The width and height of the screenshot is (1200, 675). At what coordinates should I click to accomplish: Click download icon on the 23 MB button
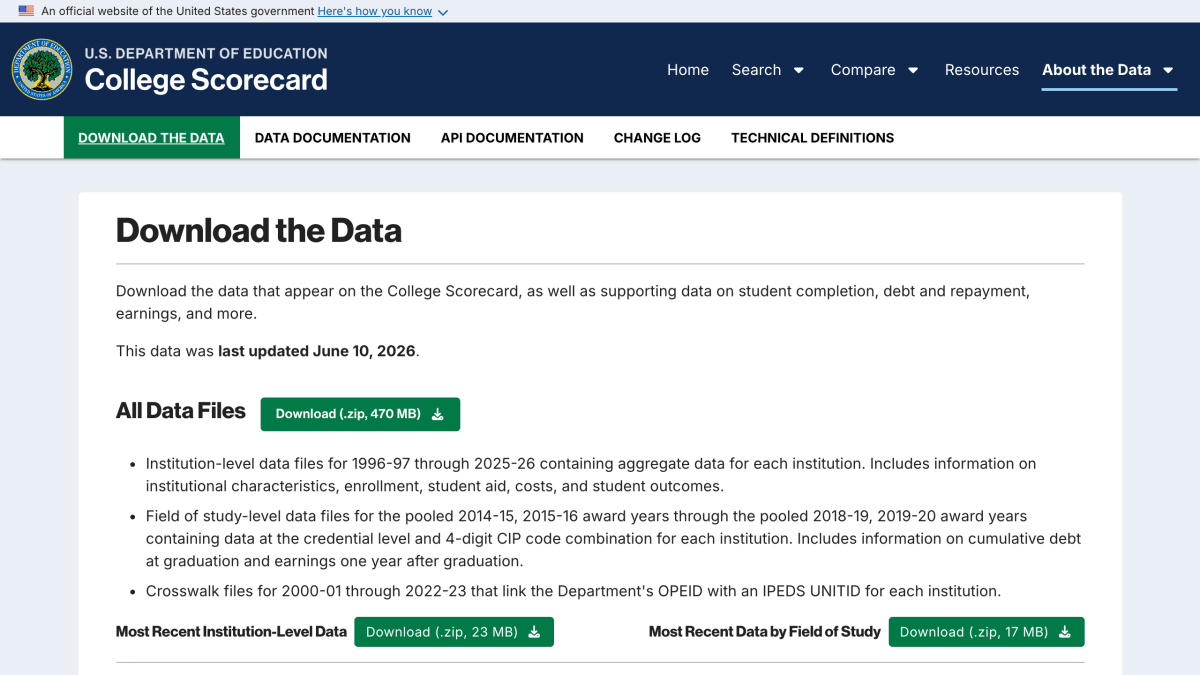pyautogui.click(x=534, y=632)
